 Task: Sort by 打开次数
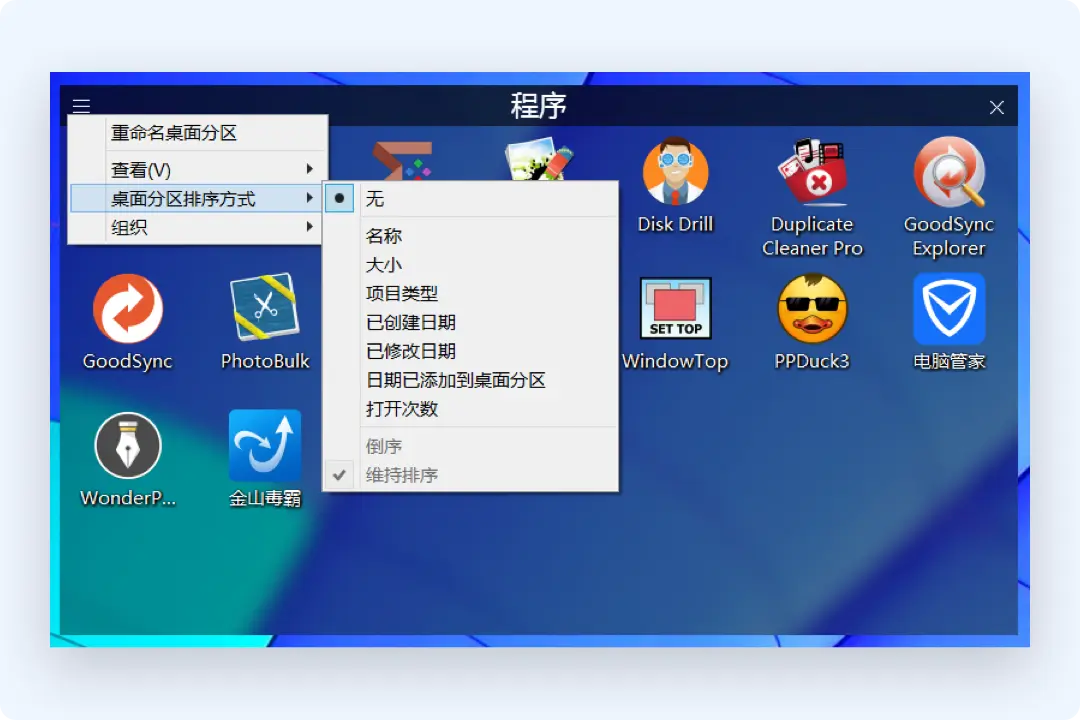470,409
